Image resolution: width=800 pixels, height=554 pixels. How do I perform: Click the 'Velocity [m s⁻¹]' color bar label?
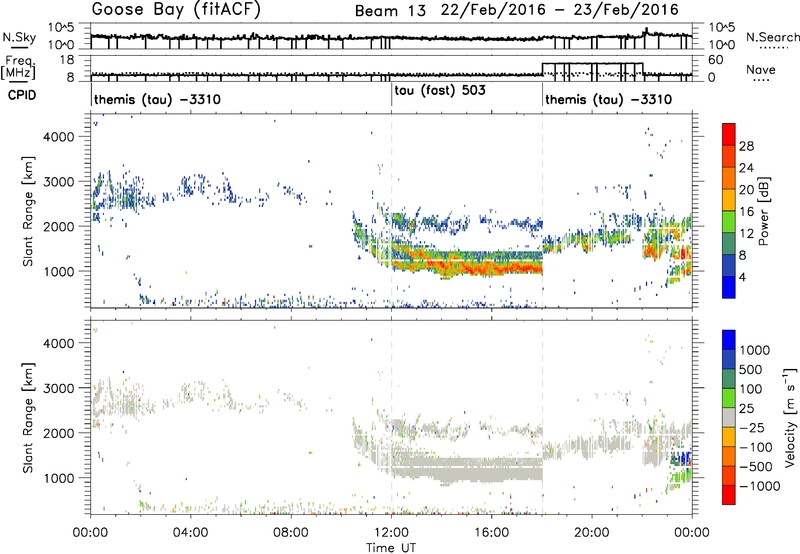[790, 417]
